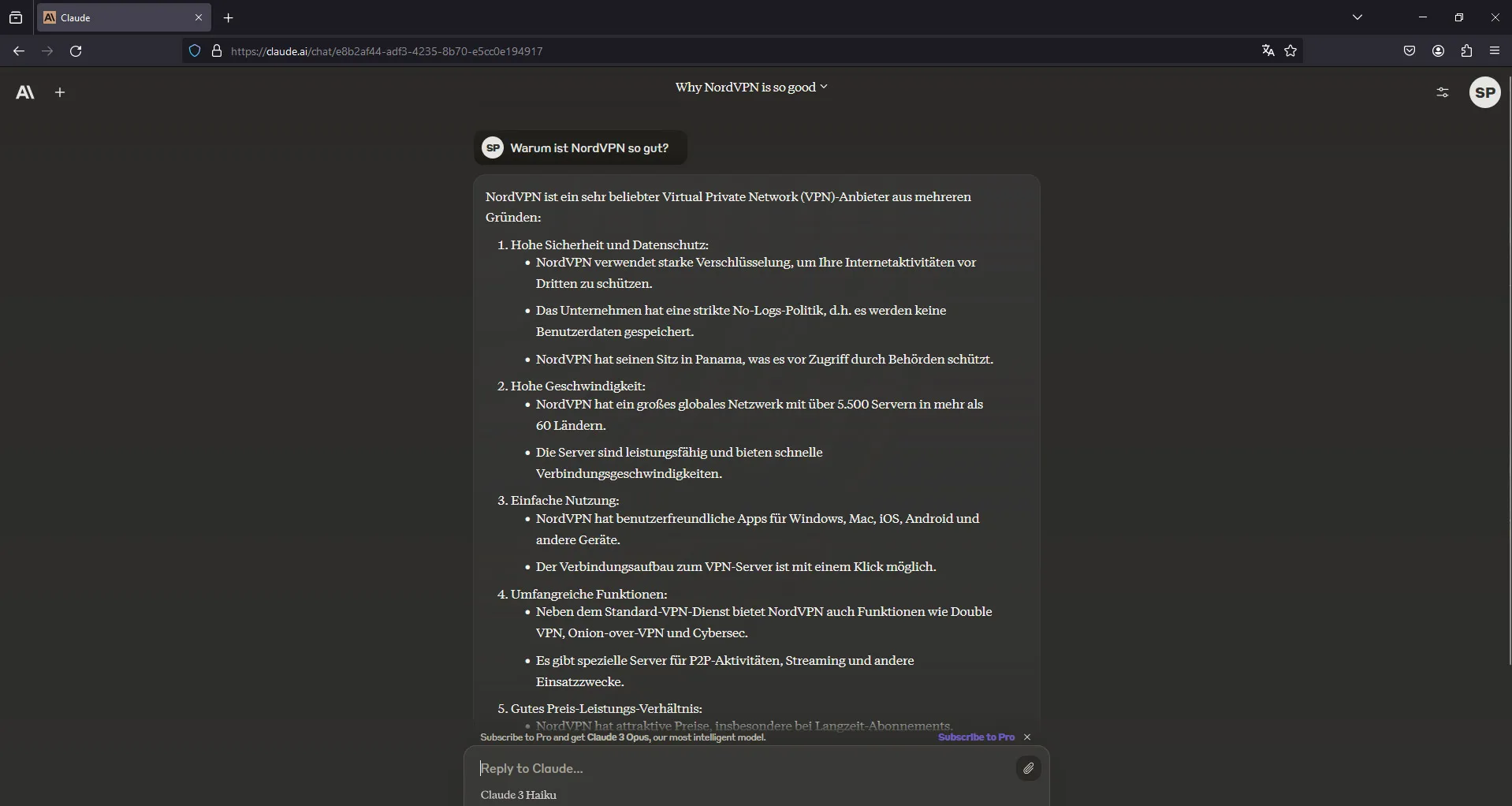
Task: Click bullet about strikte No-Logs-Politik
Action: pyautogui.click(x=741, y=321)
